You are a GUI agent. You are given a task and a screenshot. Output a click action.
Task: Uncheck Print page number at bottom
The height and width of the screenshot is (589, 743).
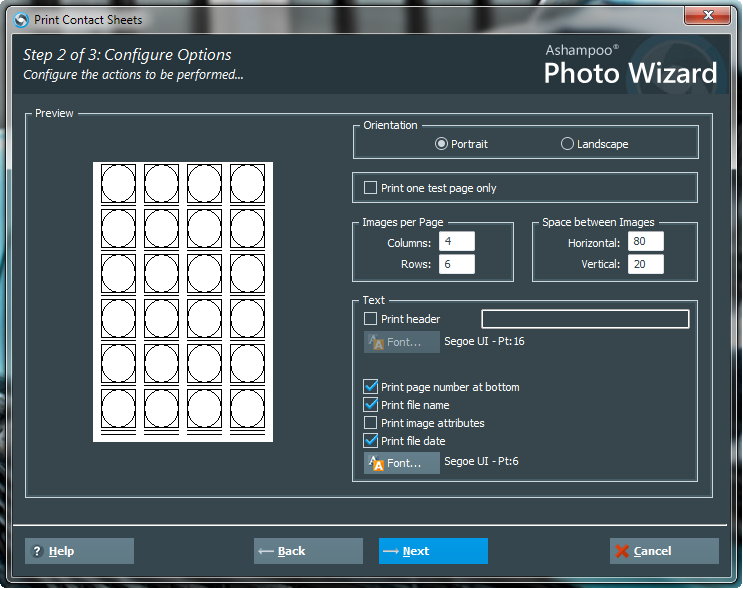click(371, 387)
